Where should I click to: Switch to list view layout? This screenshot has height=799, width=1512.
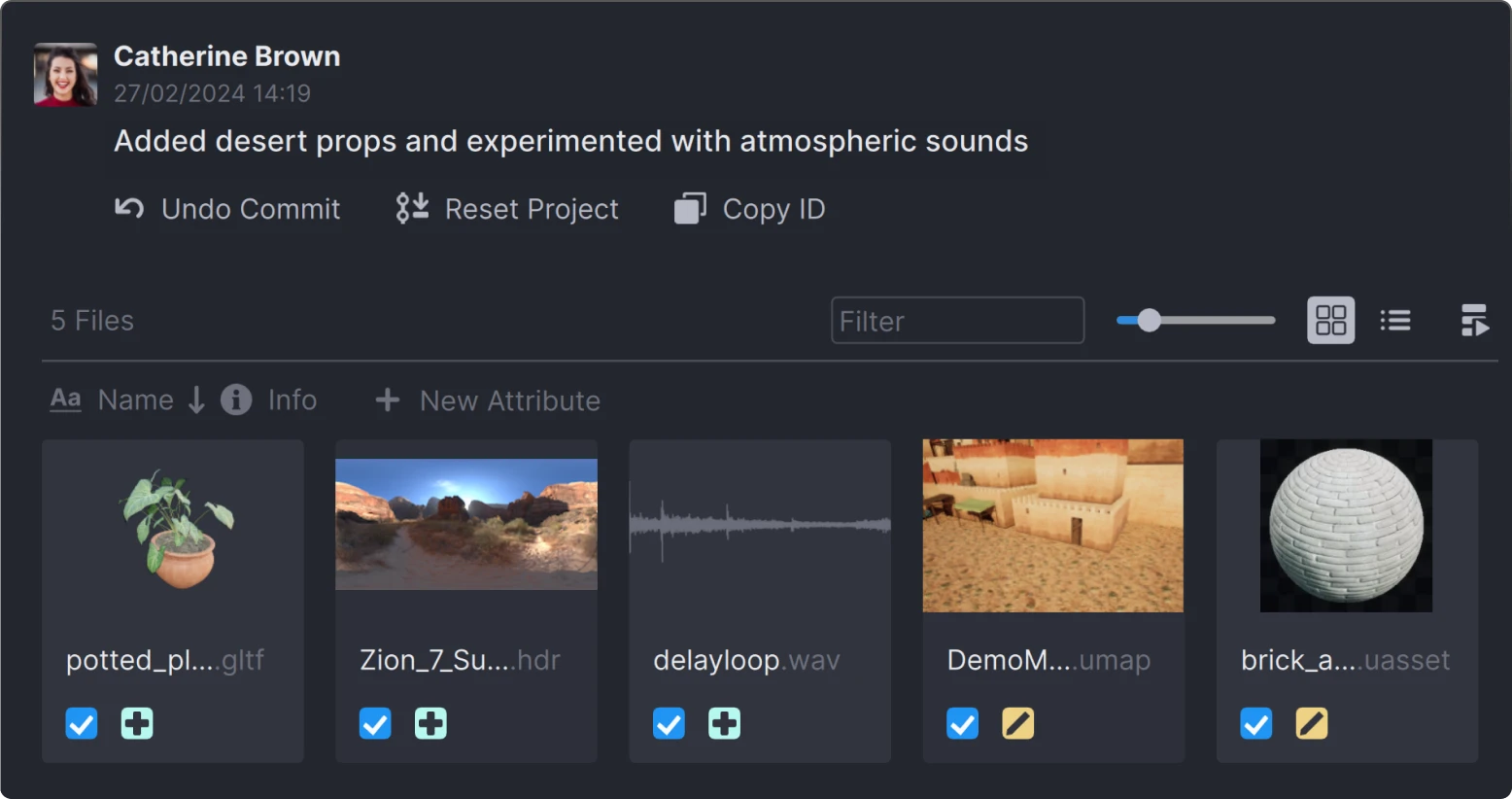point(1395,320)
